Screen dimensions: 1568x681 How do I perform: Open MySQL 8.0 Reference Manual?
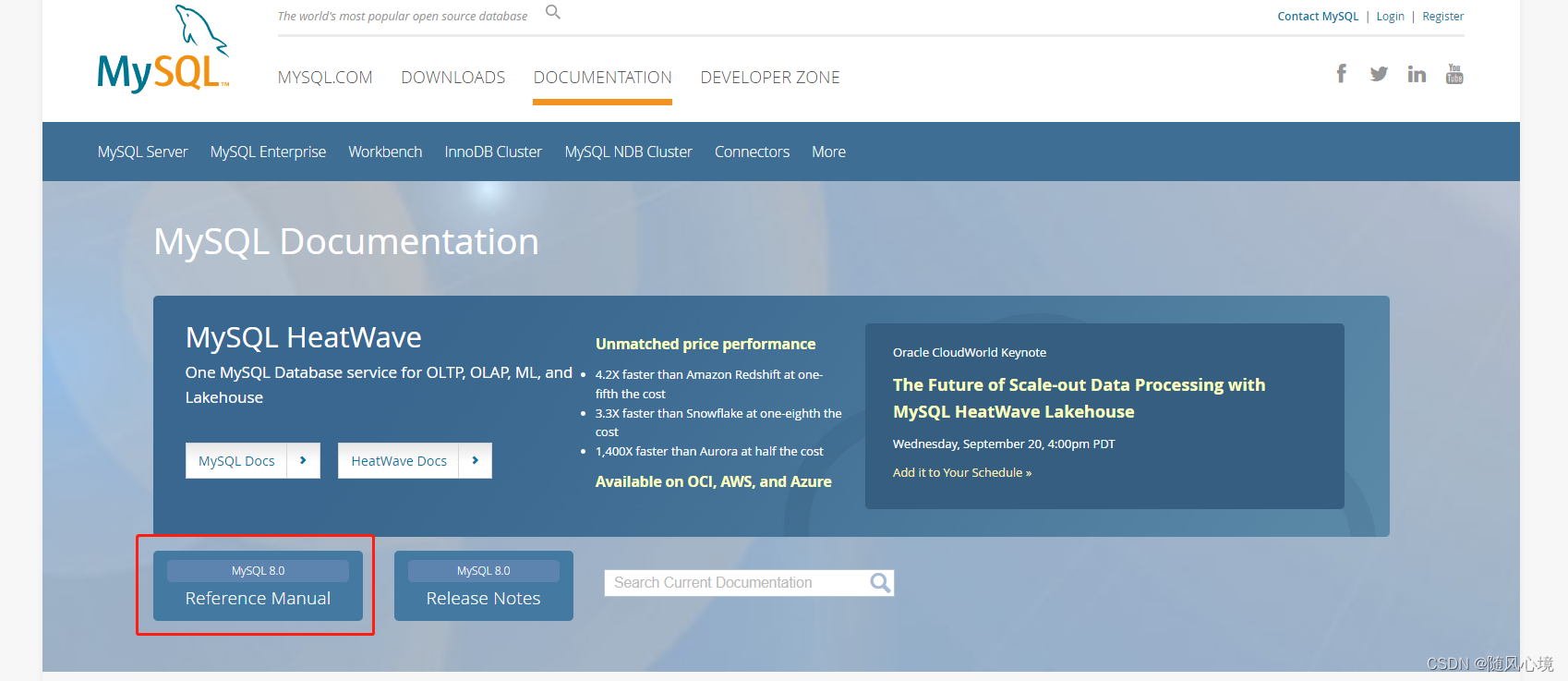[x=258, y=586]
